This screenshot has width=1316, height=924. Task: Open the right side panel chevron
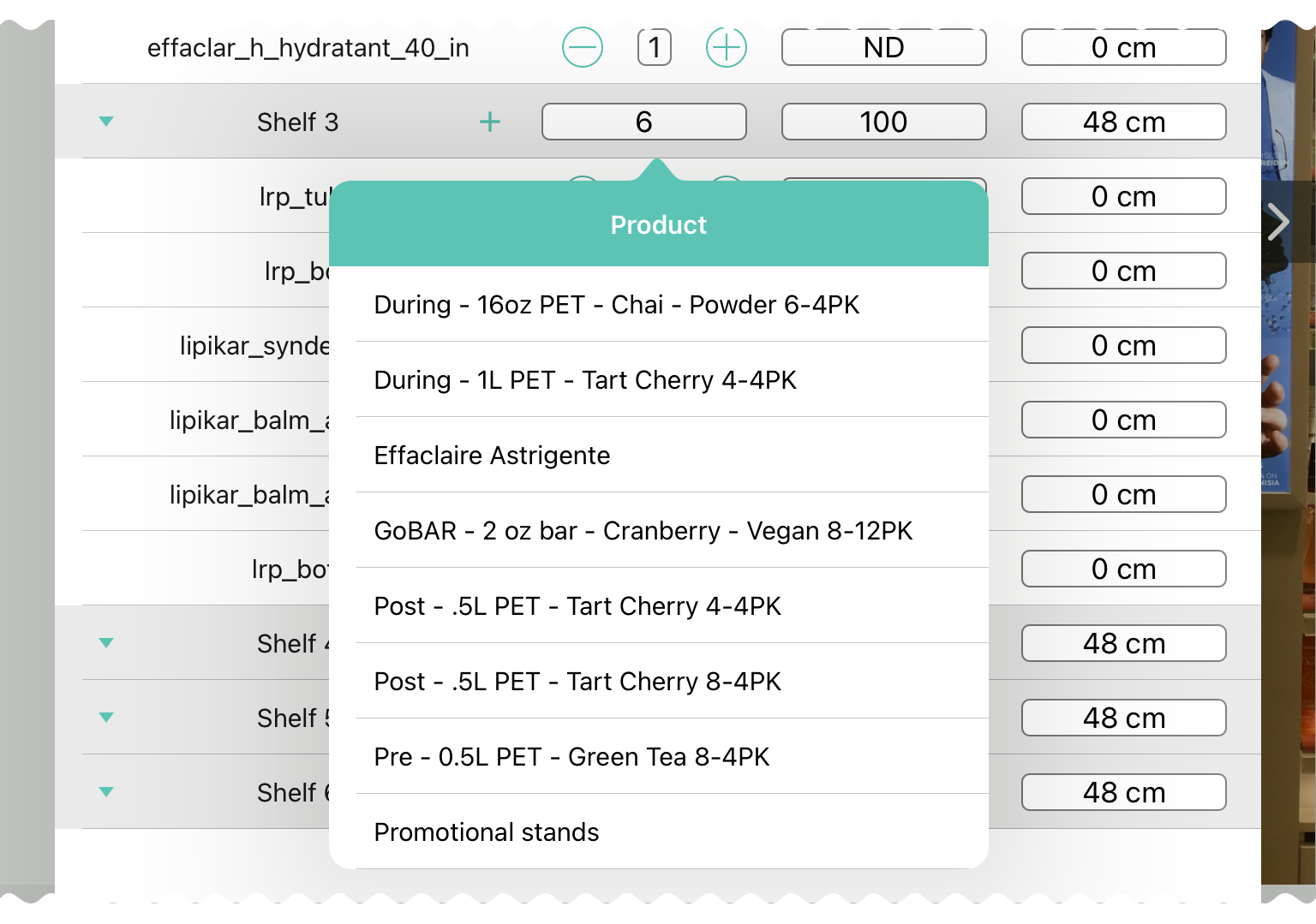point(1278,223)
